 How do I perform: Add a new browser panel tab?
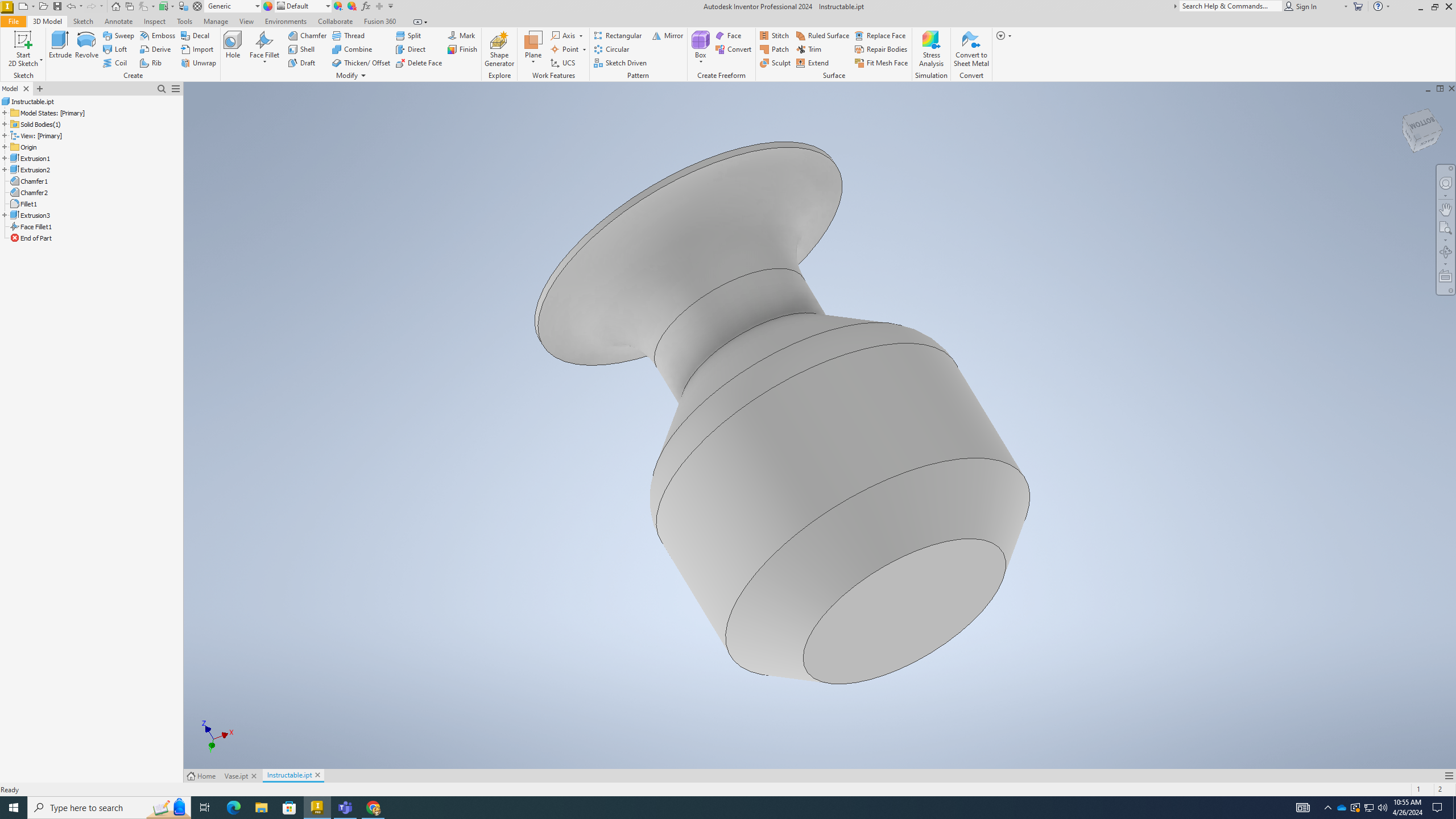click(40, 89)
